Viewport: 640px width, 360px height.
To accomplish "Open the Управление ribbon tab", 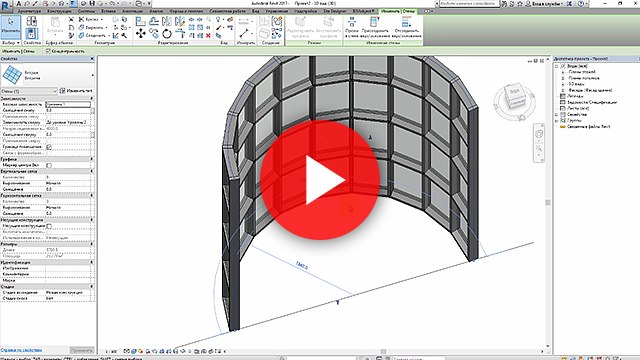I will (277, 11).
